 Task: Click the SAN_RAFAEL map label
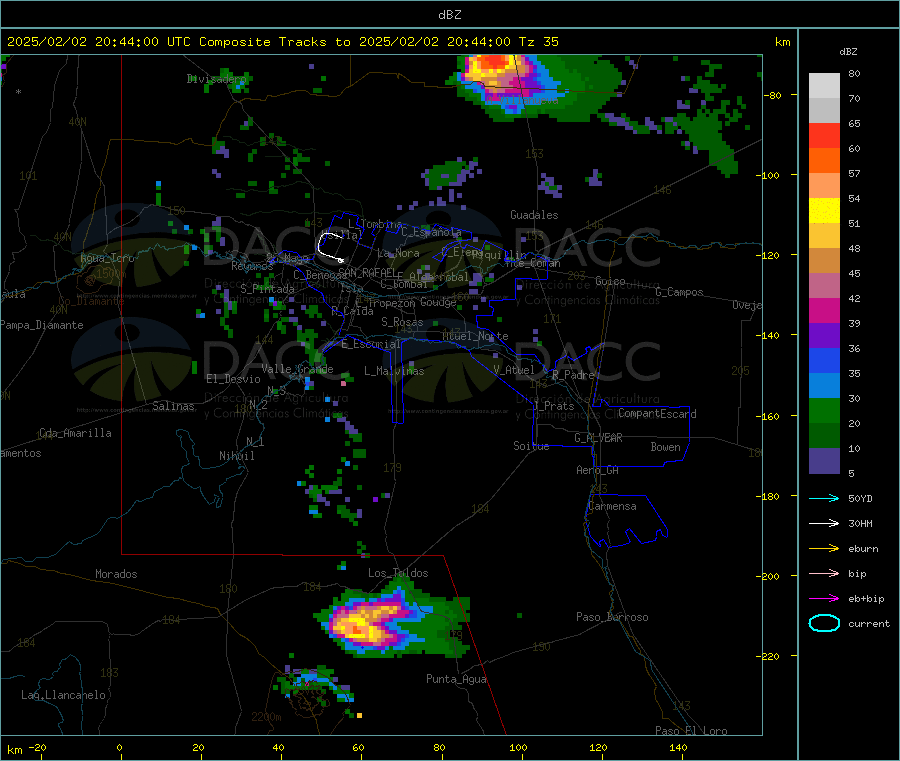point(367,272)
